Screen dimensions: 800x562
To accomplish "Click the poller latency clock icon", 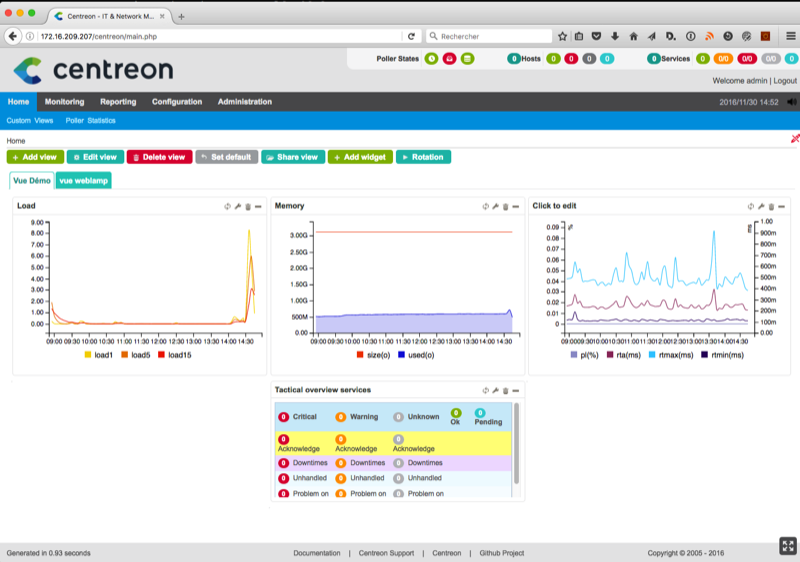I will pyautogui.click(x=432, y=59).
